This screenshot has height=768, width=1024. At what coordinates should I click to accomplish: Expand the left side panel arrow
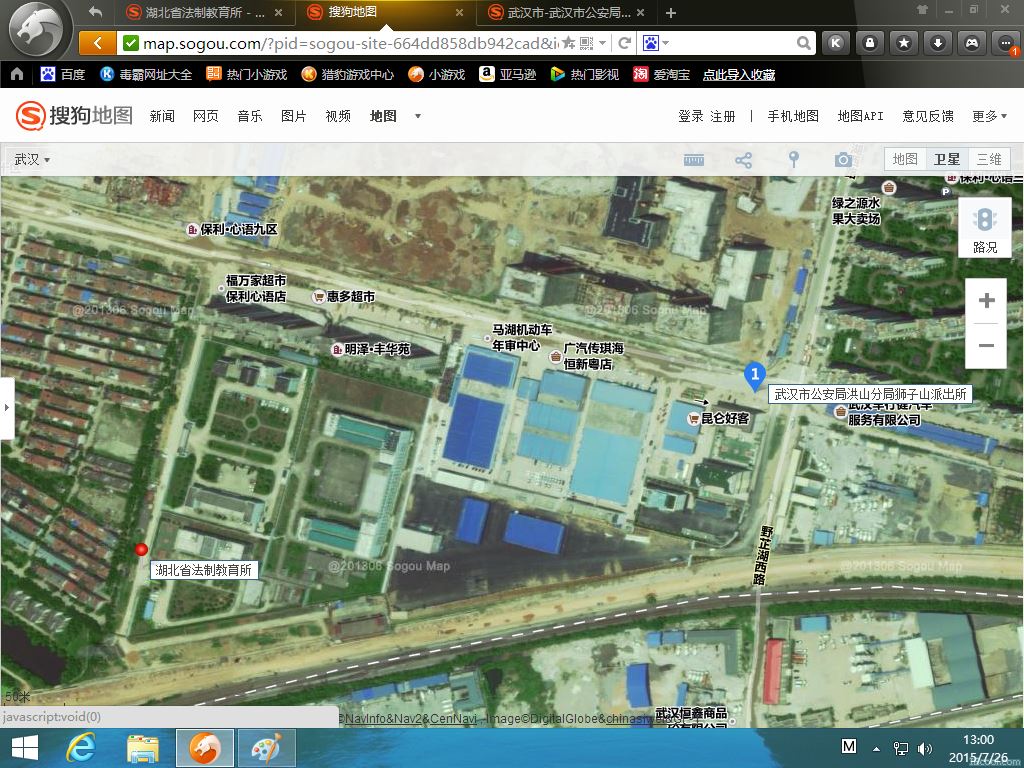7,408
